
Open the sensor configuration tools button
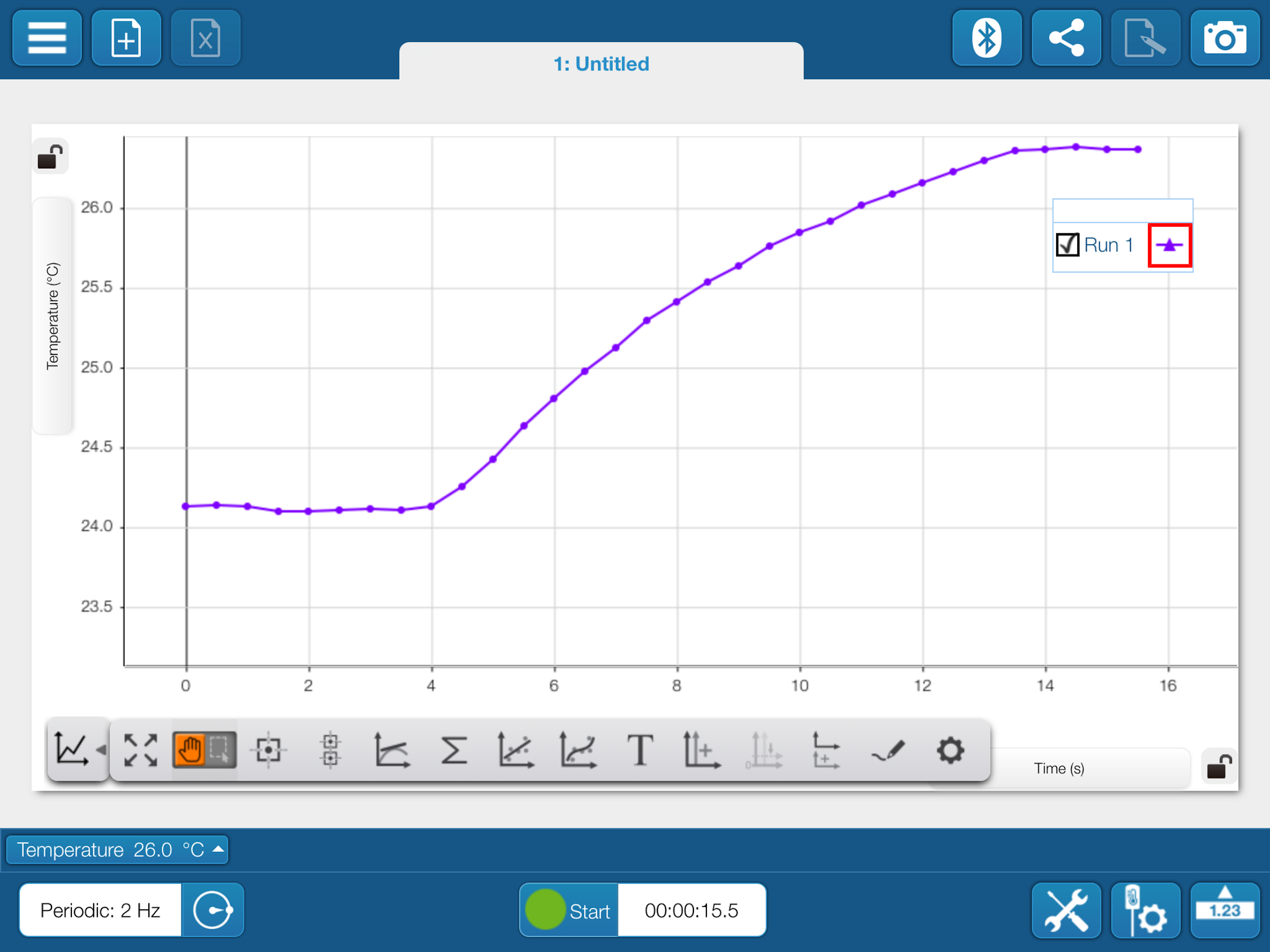click(1146, 910)
